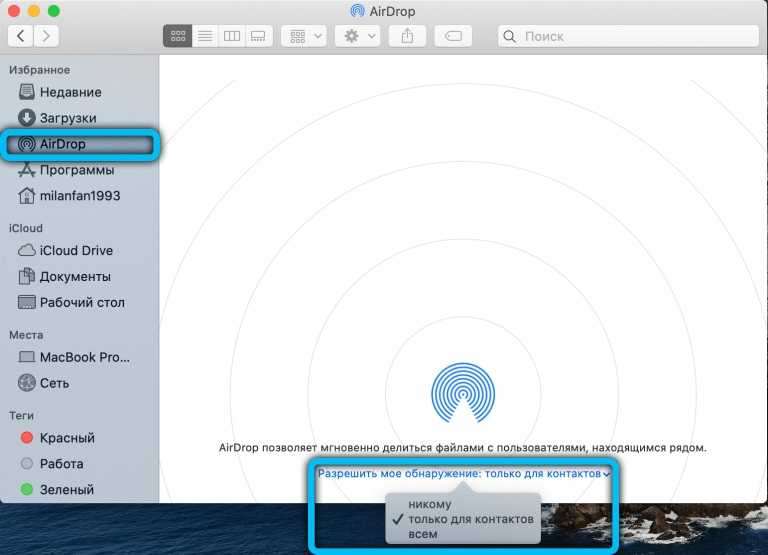Go forward with the right arrow button
Viewport: 768px width, 555px height.
tap(46, 36)
